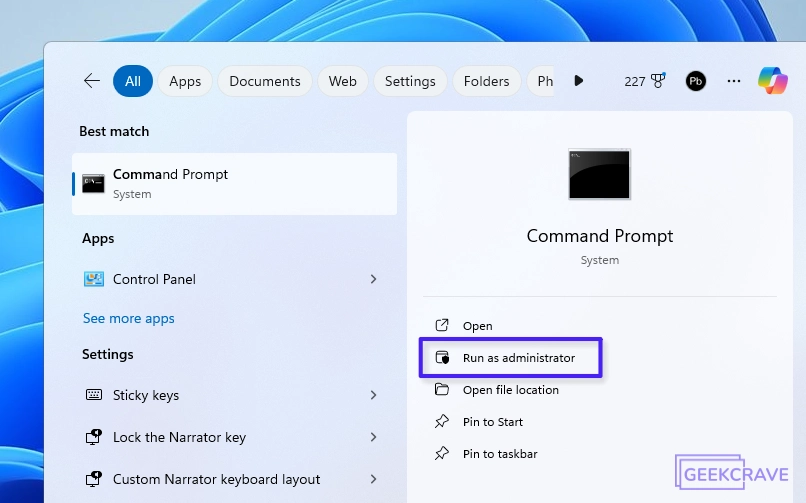Image resolution: width=806 pixels, height=503 pixels.
Task: Click the Open action's arrow icon
Action: (x=442, y=325)
